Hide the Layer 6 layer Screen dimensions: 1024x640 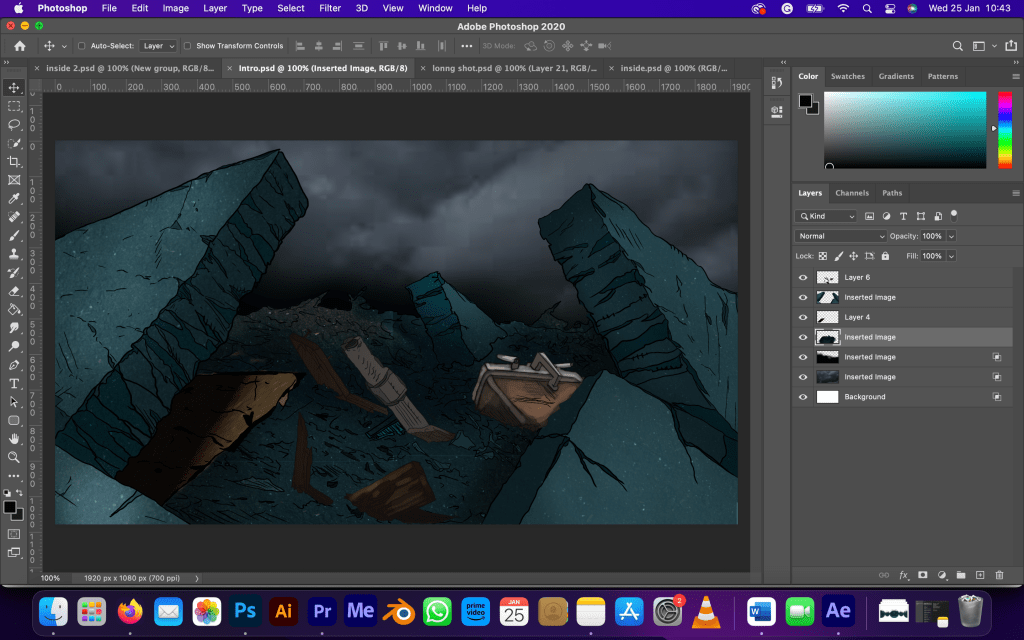(x=803, y=277)
